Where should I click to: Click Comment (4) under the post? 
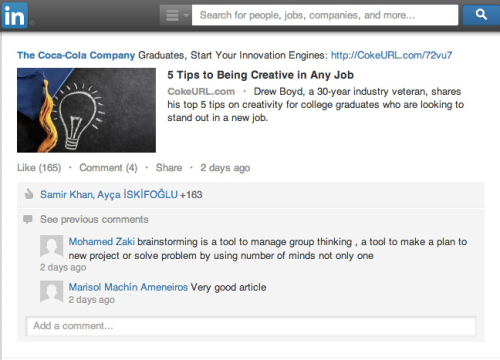click(108, 168)
